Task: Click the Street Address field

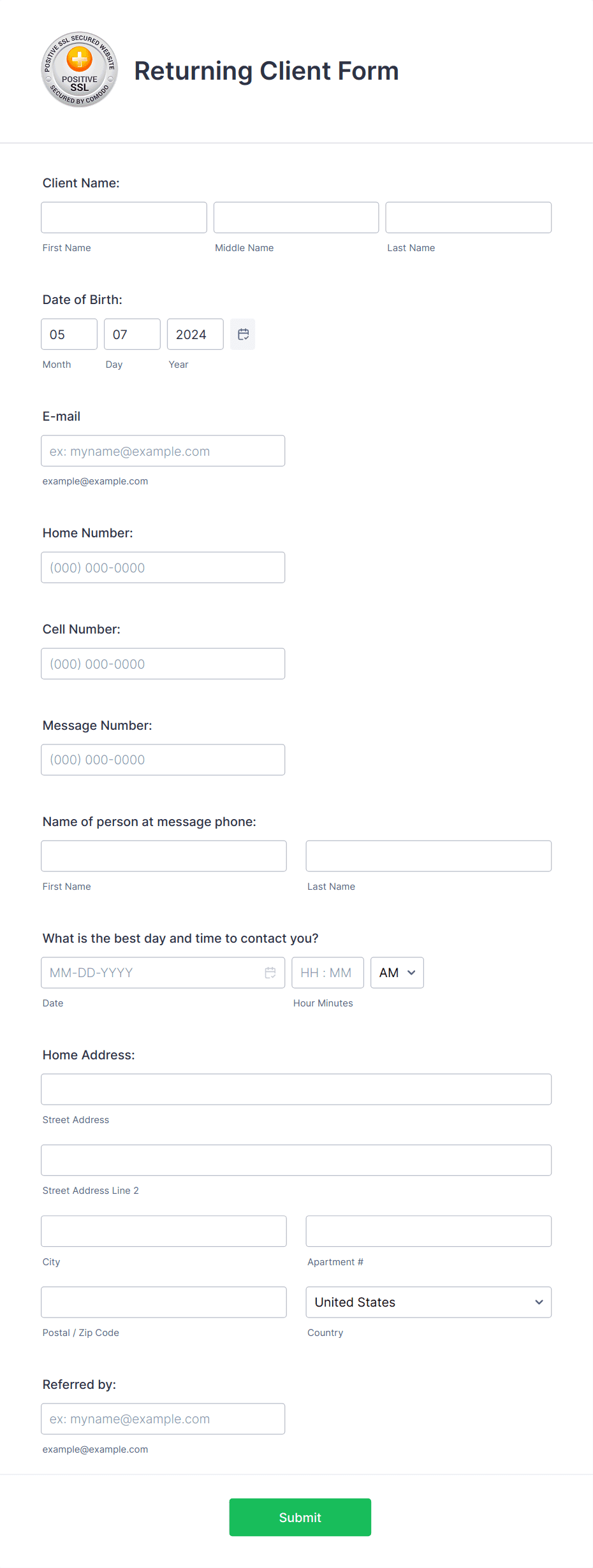Action: [296, 1089]
